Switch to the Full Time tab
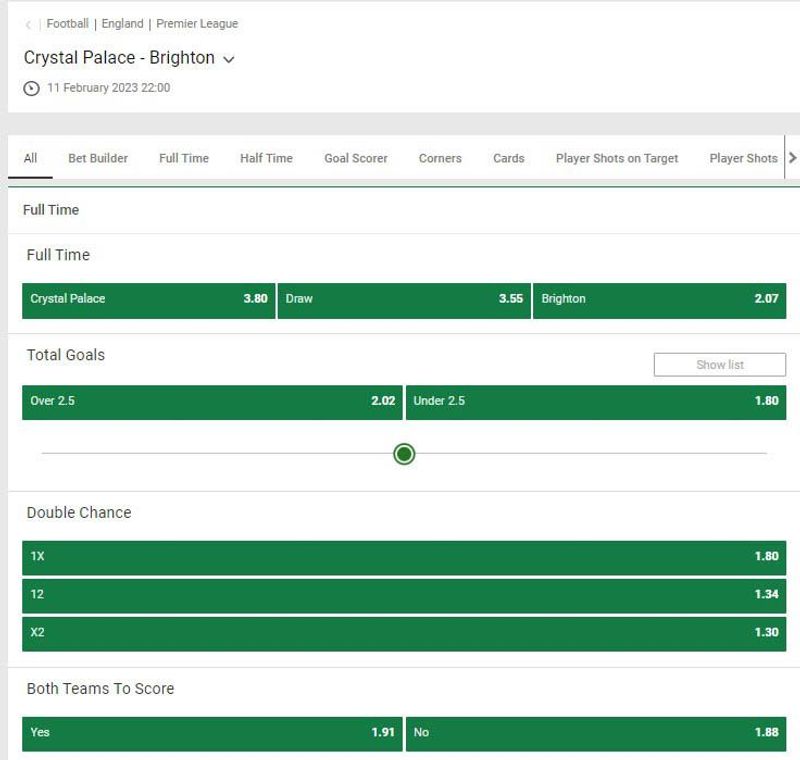Viewport: 800px width, 760px height. 184,158
